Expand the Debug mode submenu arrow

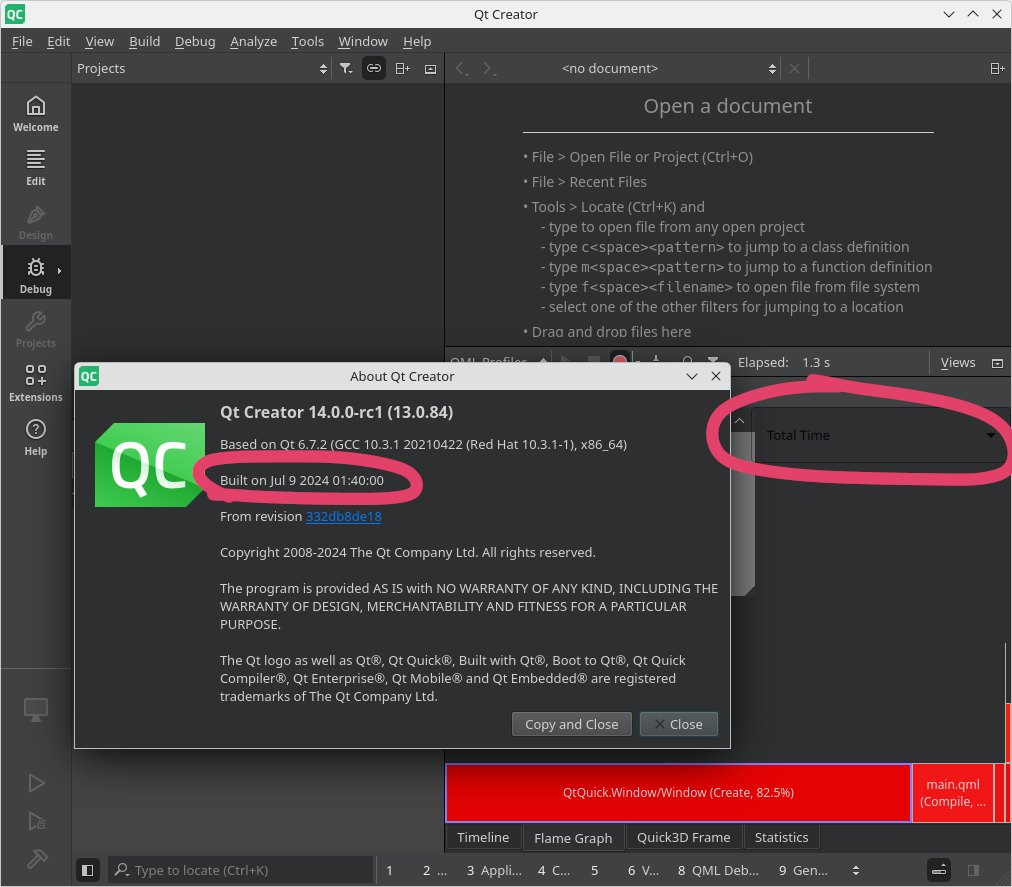59,271
